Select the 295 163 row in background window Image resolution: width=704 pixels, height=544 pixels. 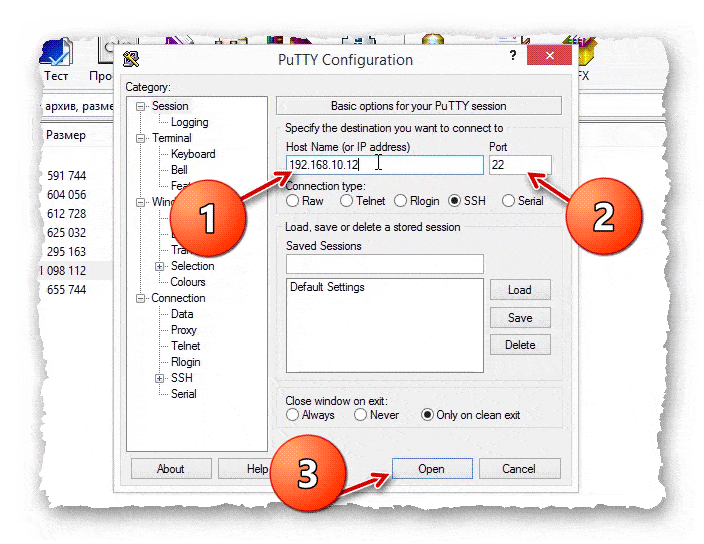pos(66,251)
